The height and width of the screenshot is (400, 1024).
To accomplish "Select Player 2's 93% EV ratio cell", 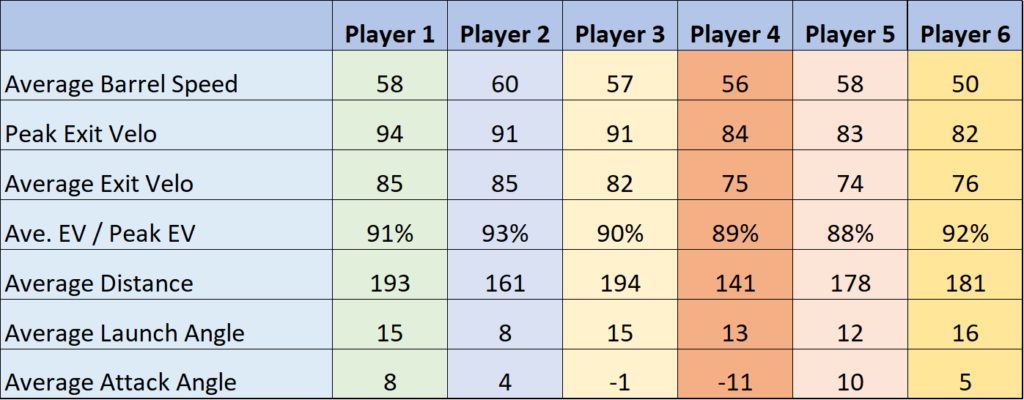I will (505, 233).
